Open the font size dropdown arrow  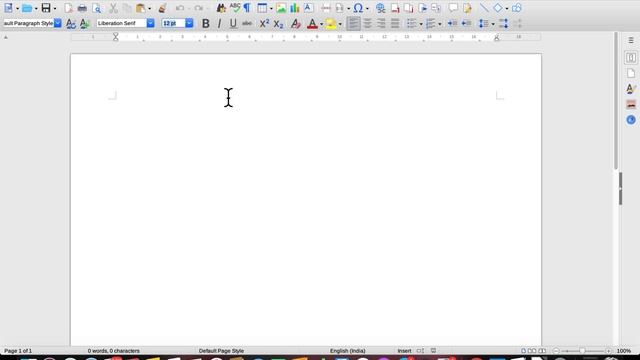pos(189,23)
